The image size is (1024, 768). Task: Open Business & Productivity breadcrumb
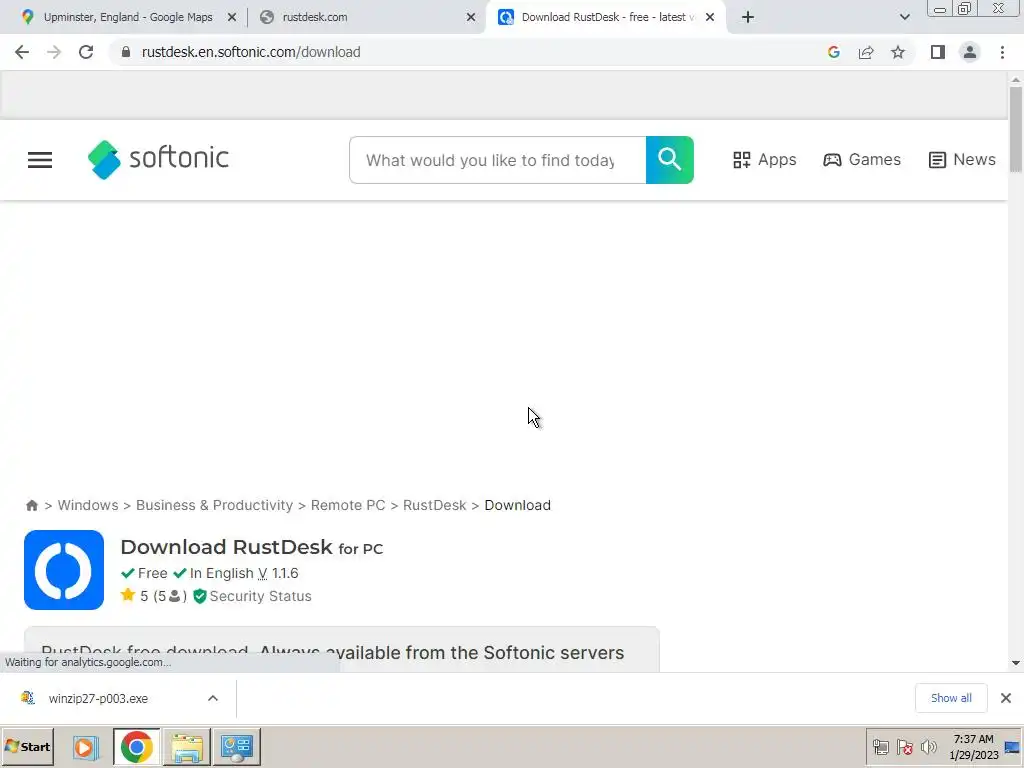214,505
